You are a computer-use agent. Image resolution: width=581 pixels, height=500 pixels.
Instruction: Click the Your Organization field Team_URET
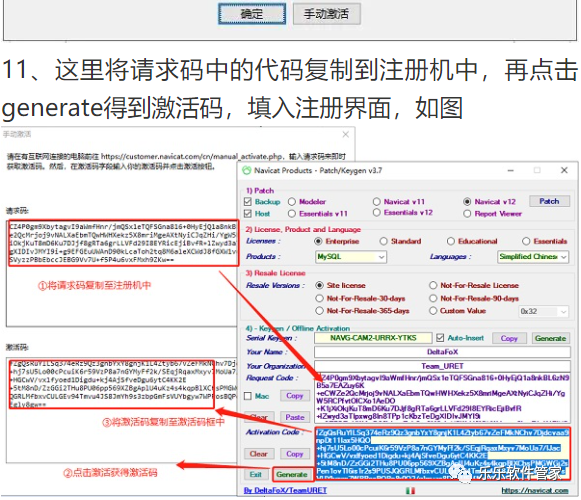[442, 366]
